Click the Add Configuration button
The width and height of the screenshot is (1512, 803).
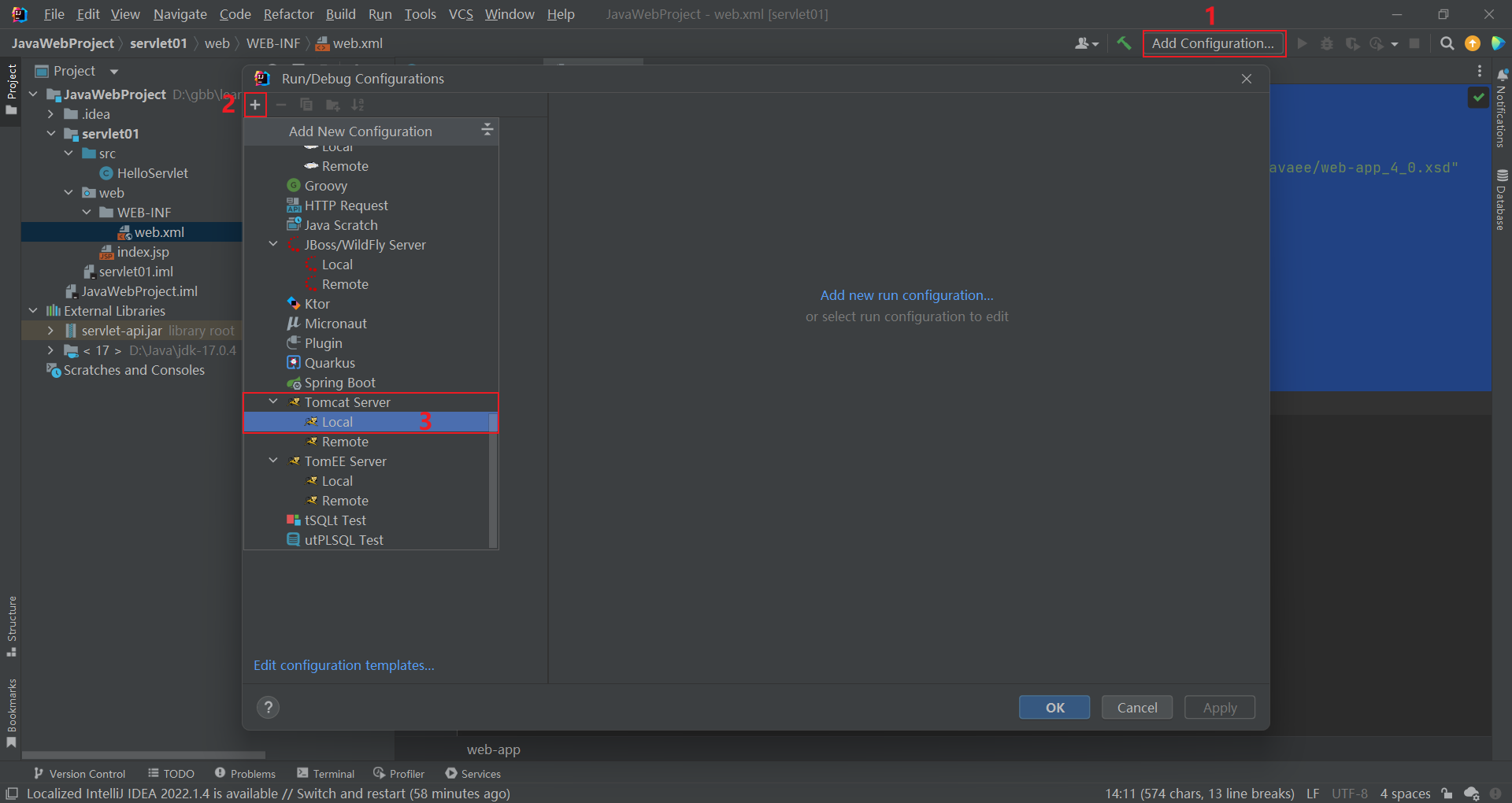click(x=1213, y=43)
